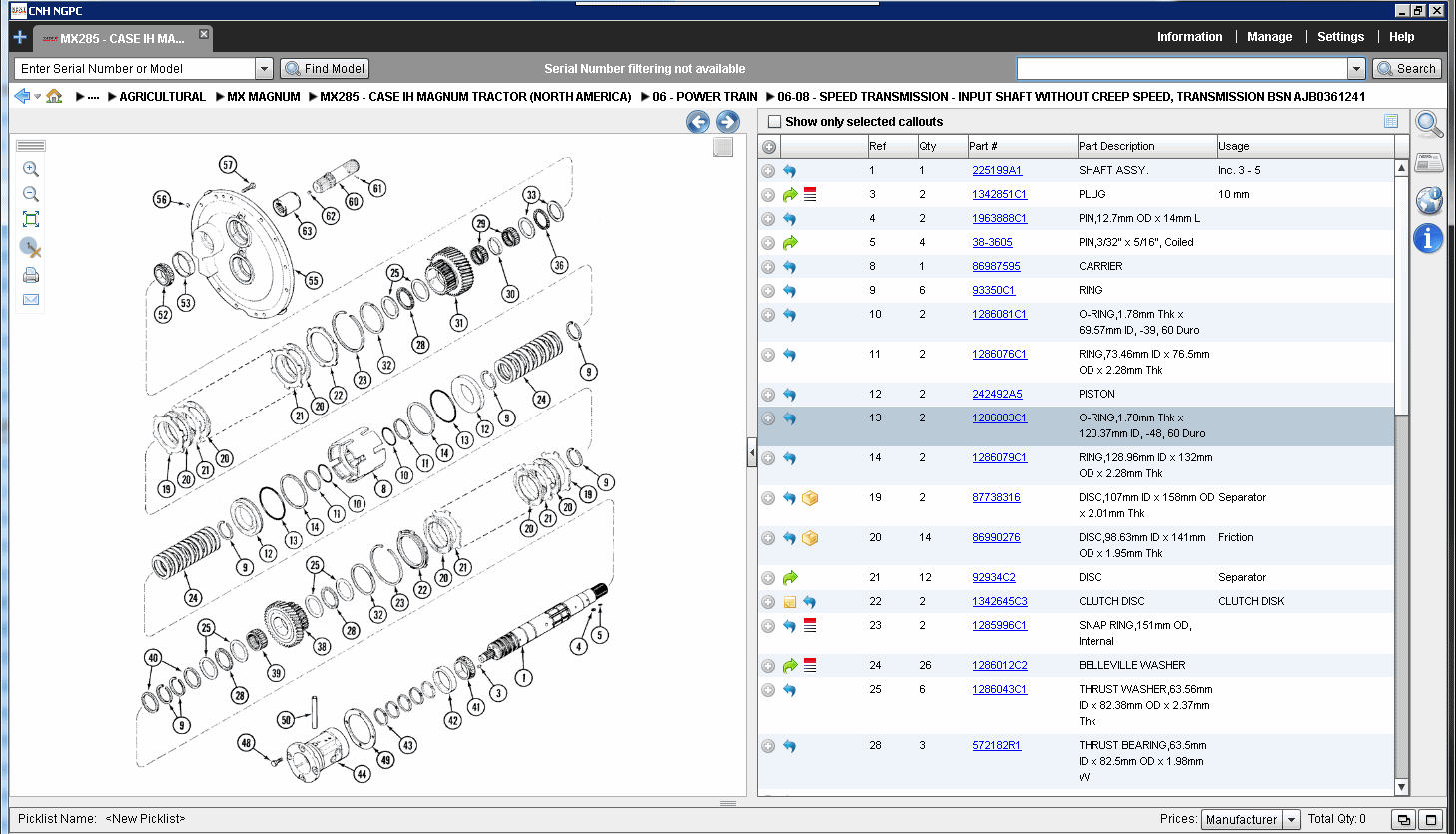Click the package icon for DISC part 87738316
Screen dimensions: 1456x834
click(810, 497)
